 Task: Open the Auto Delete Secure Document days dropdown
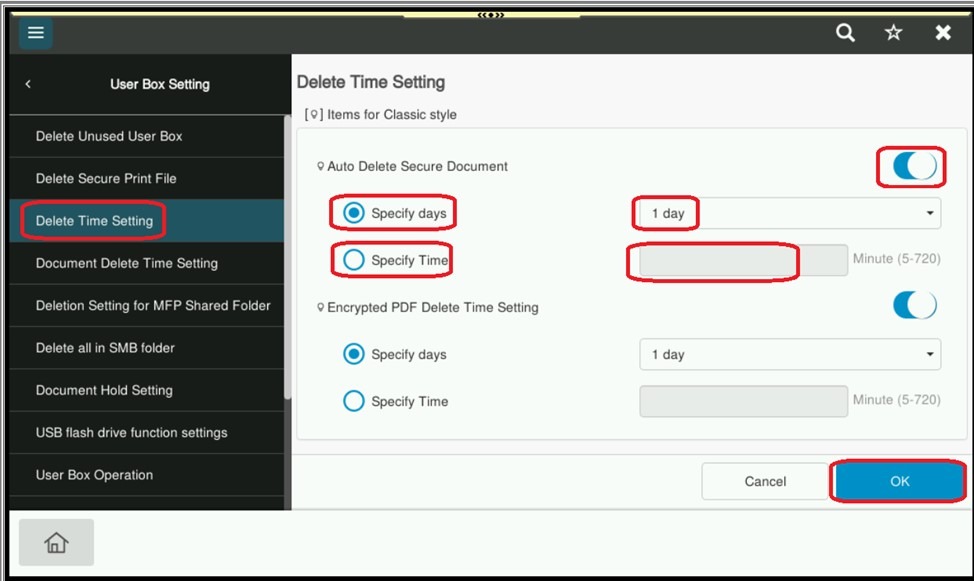789,214
